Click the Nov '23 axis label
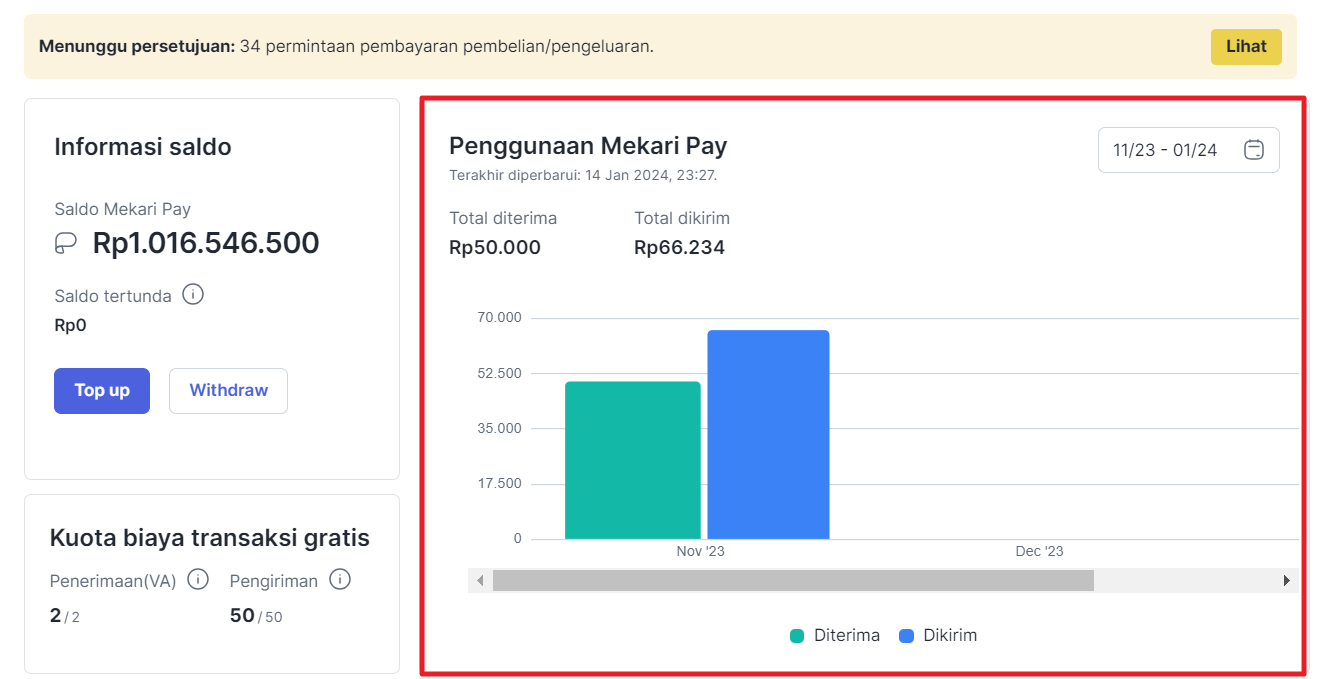The image size is (1320, 679). coord(700,552)
